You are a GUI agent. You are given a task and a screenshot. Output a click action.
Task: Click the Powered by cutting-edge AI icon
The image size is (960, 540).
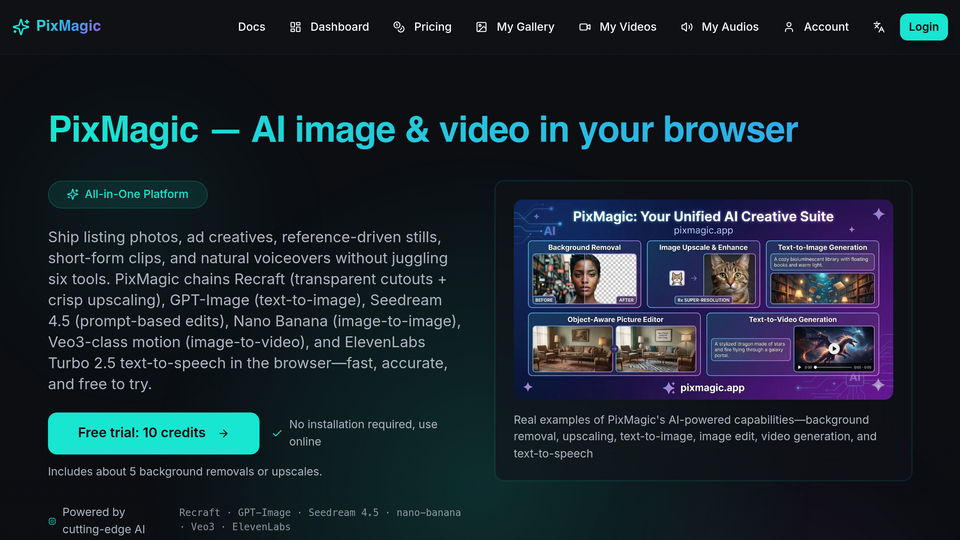tap(52, 521)
